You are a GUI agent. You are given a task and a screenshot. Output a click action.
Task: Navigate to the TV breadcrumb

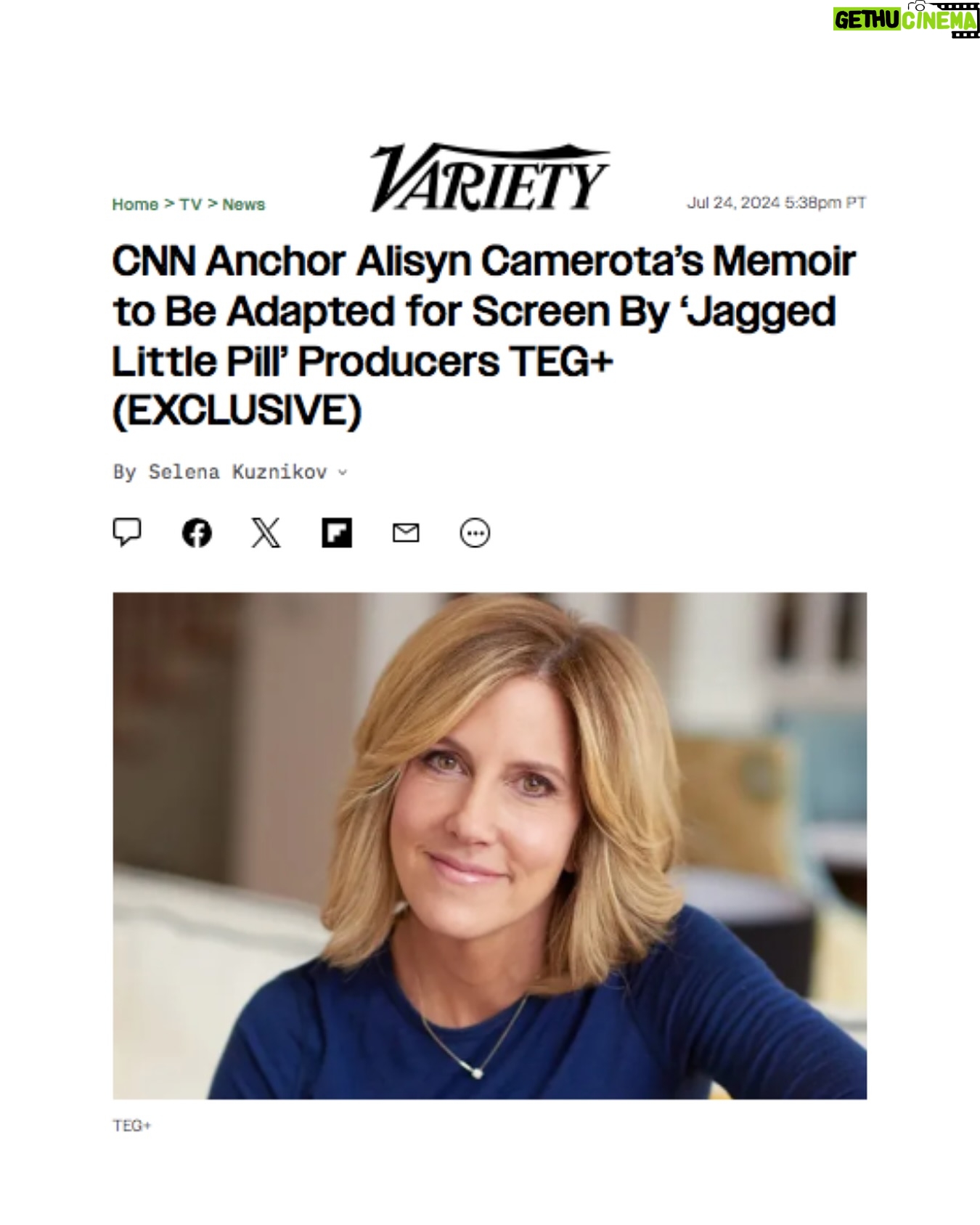point(190,204)
